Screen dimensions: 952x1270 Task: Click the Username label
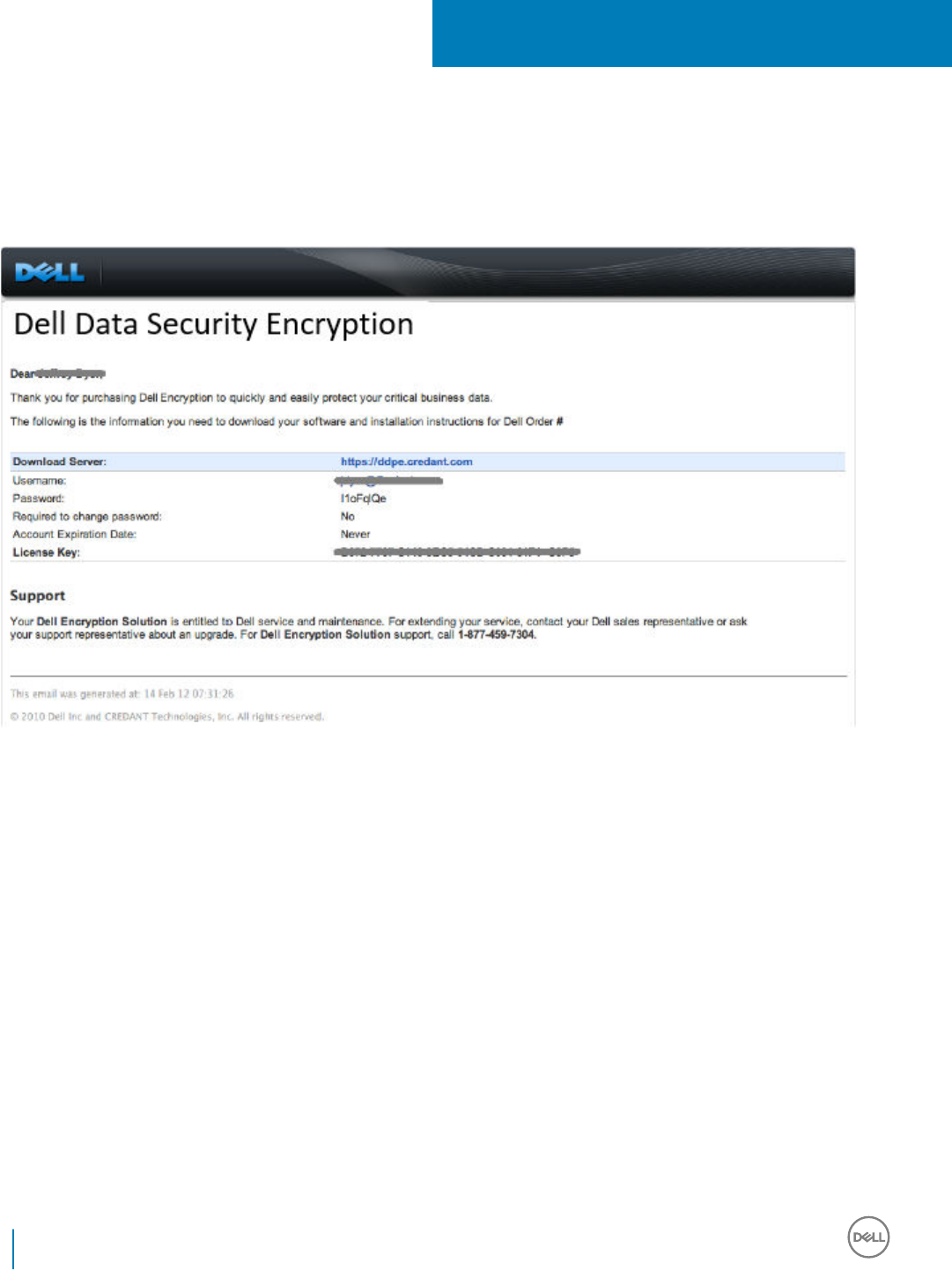pos(40,481)
